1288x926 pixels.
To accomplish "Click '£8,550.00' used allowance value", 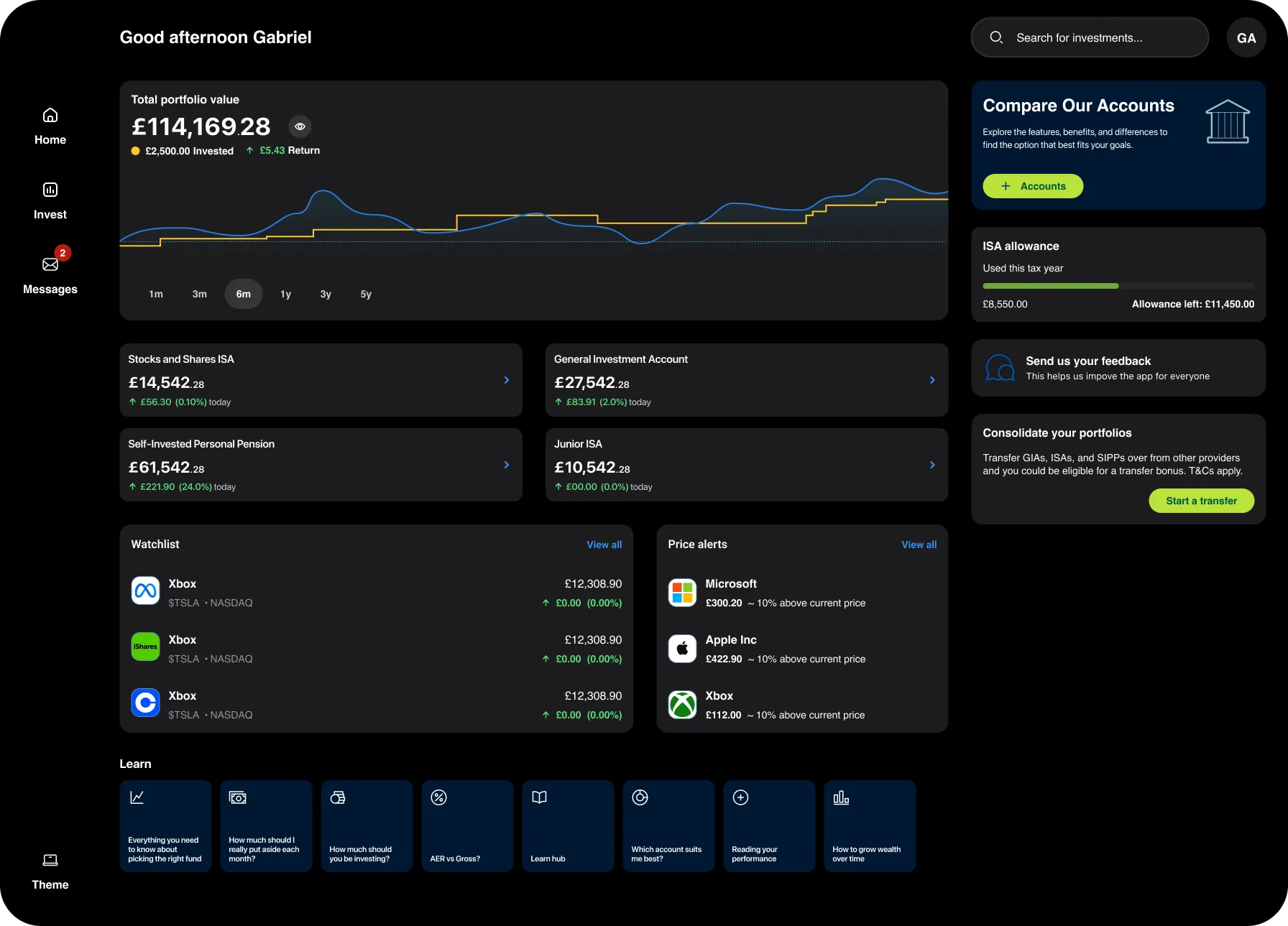I will [1005, 304].
